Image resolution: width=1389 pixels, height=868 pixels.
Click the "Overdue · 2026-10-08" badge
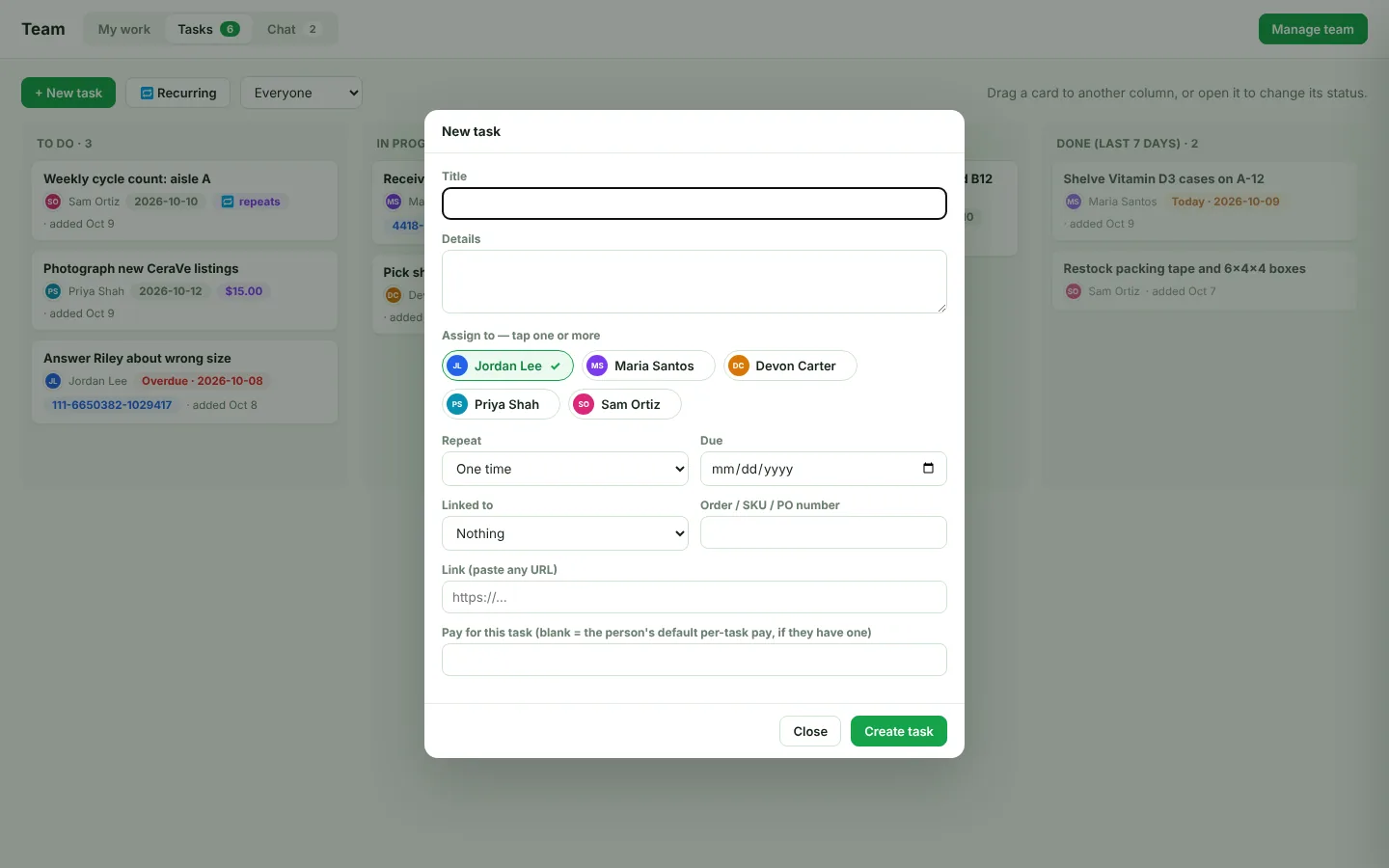click(x=203, y=381)
